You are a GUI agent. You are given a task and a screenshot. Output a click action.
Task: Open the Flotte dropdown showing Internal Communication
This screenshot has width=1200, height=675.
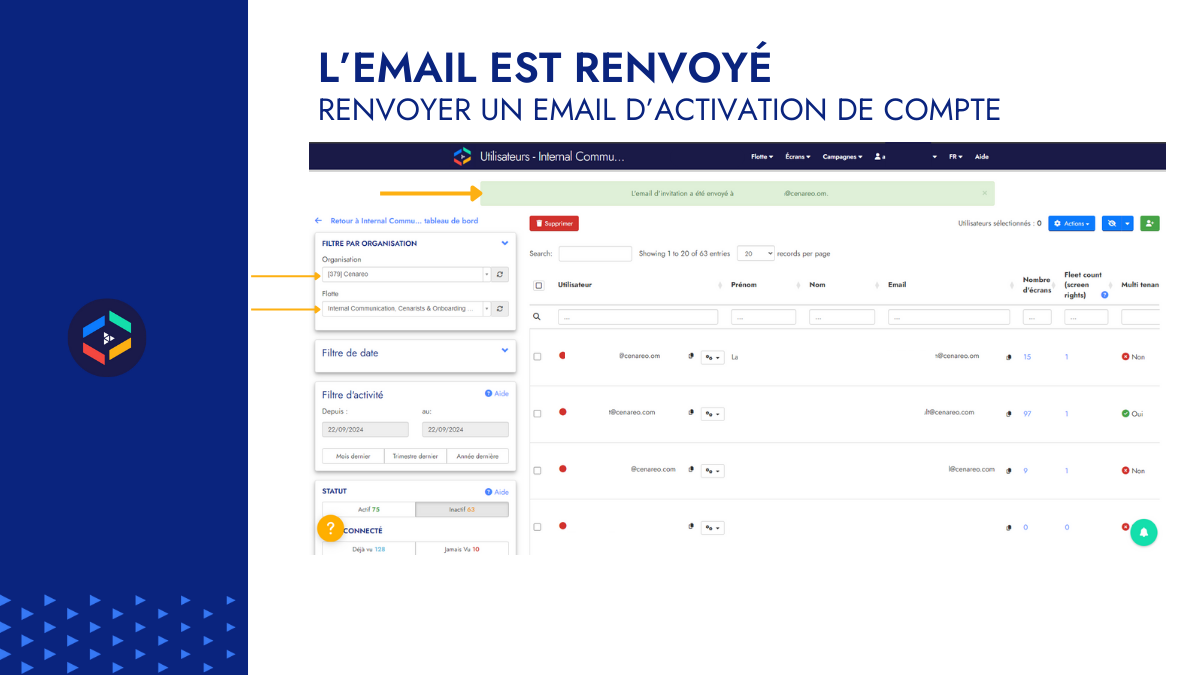407,309
